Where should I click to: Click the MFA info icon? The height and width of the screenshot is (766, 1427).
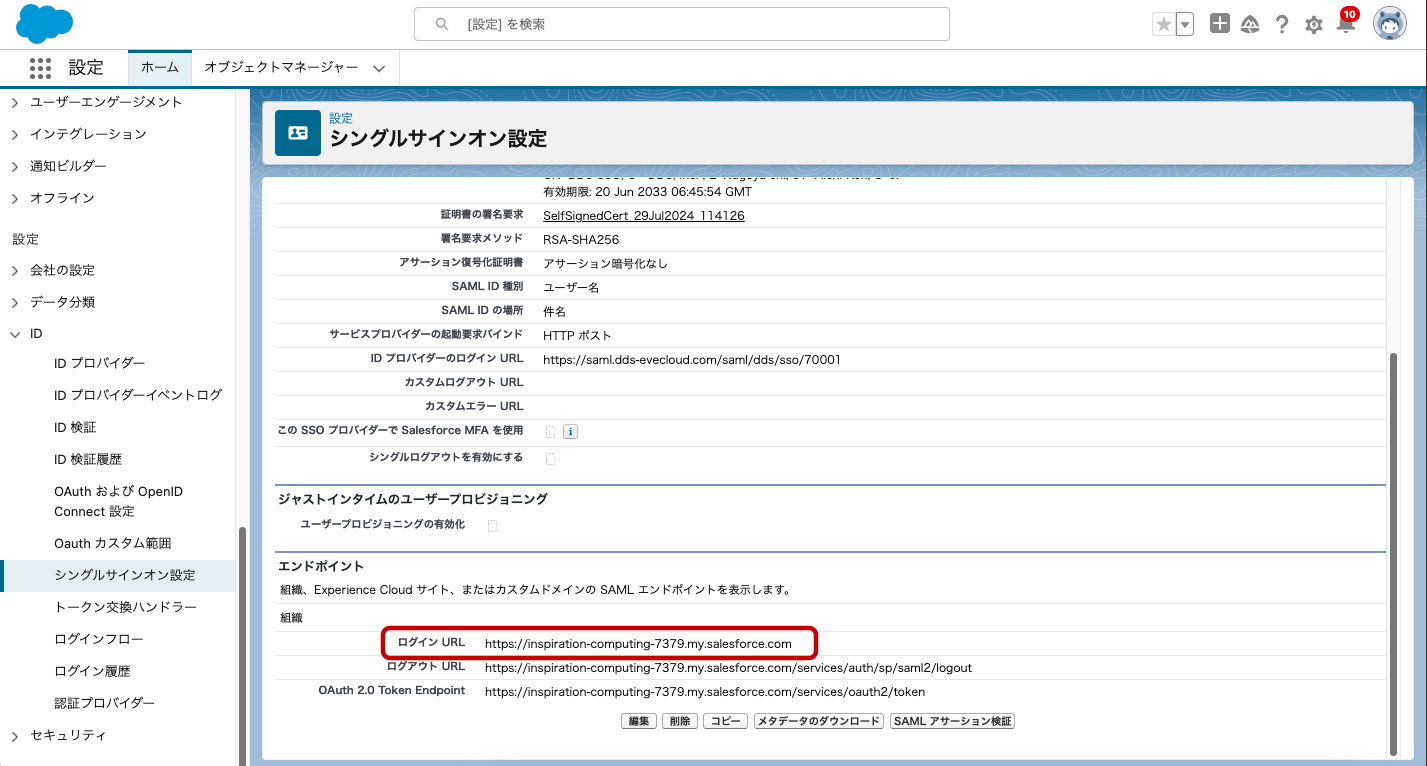571,432
